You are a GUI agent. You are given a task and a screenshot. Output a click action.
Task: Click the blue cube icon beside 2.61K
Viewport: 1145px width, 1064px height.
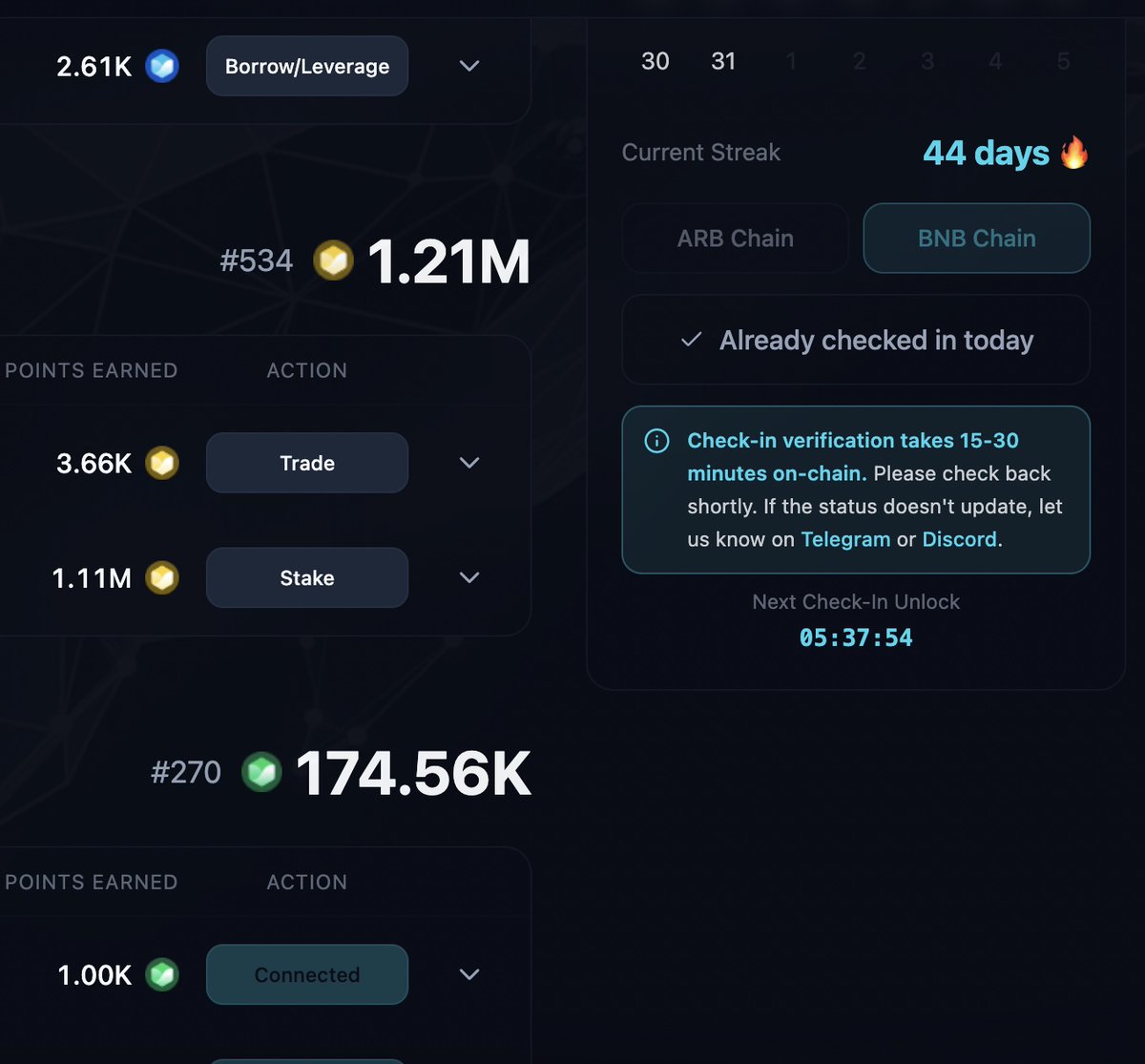pyautogui.click(x=162, y=66)
